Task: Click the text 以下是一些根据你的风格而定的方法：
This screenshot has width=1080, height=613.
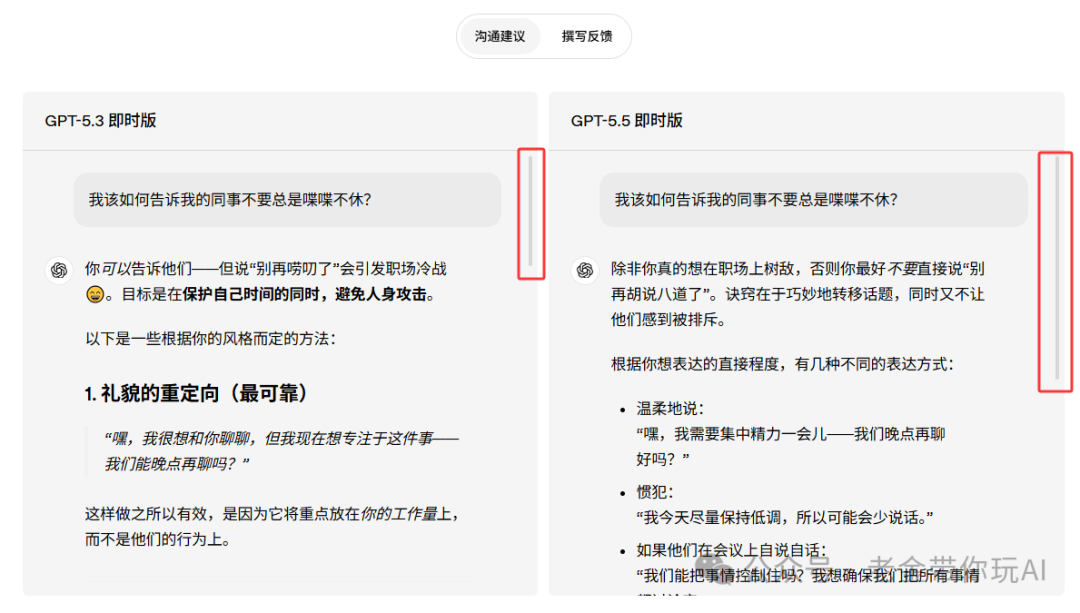Action: [x=211, y=339]
